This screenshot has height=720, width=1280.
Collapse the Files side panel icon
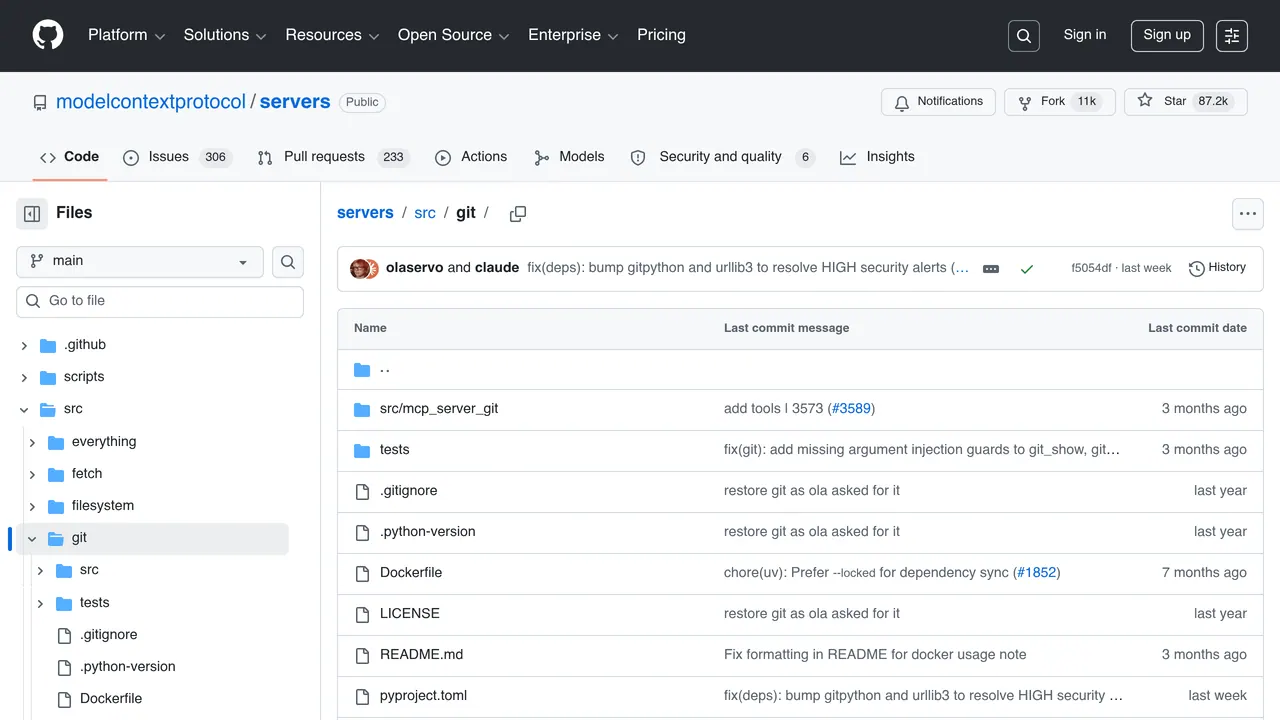pyautogui.click(x=32, y=213)
